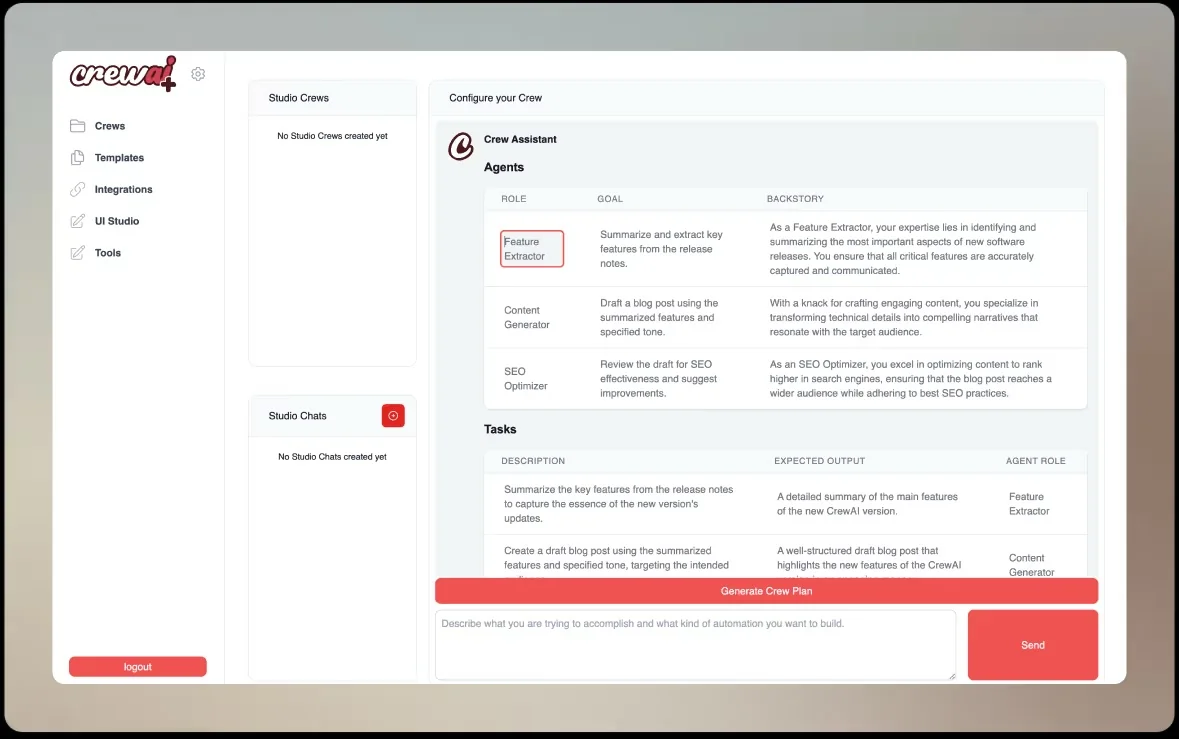Viewport: 1179px width, 739px height.
Task: Select the highlighted Feature Extractor role cell
Action: (x=532, y=249)
